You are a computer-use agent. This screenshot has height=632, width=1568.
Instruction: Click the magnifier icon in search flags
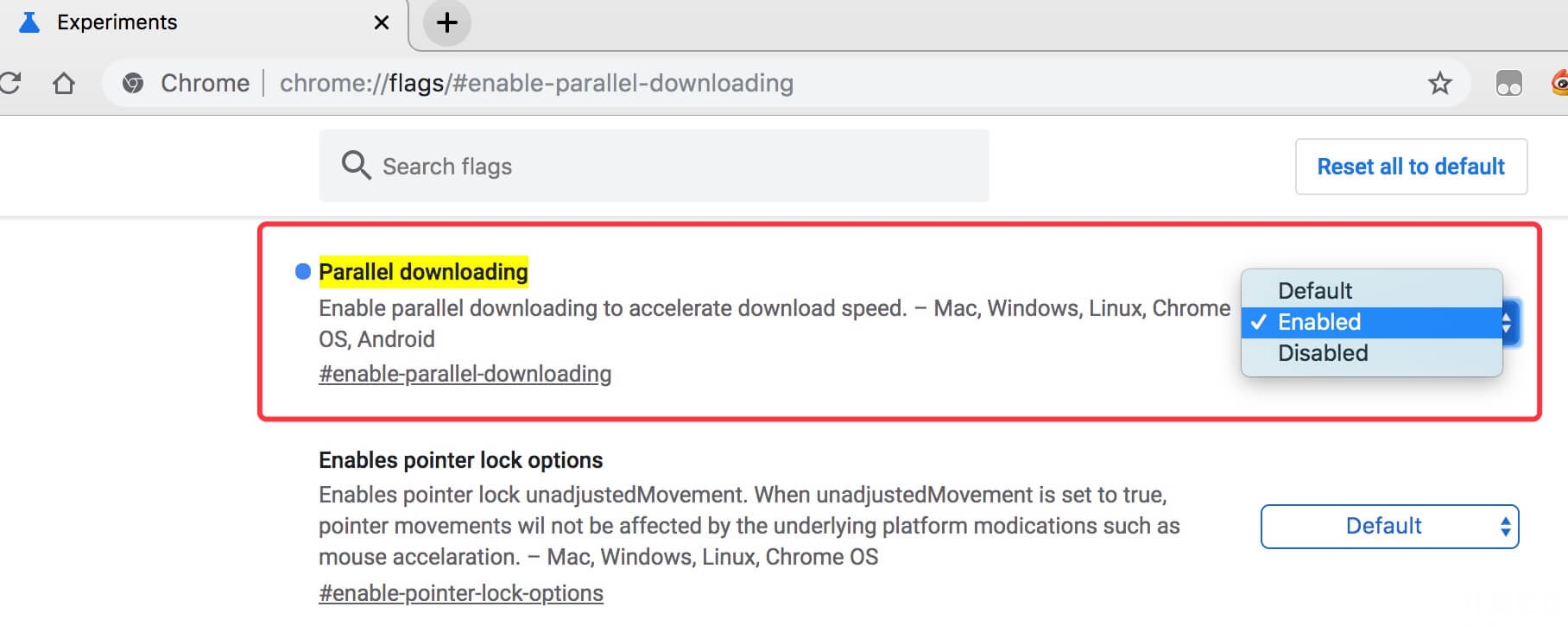point(356,165)
